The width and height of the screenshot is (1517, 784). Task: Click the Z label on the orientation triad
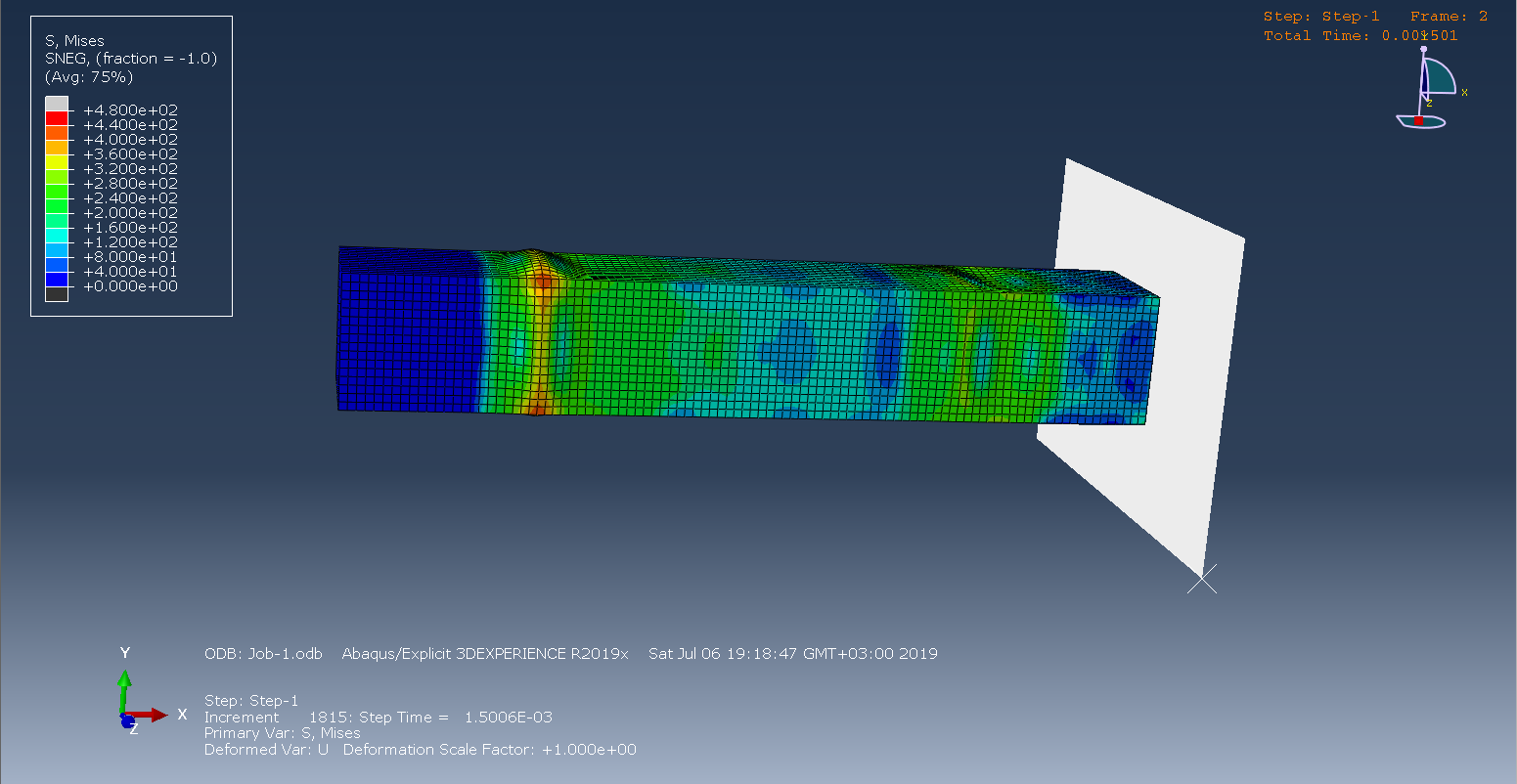tap(134, 729)
